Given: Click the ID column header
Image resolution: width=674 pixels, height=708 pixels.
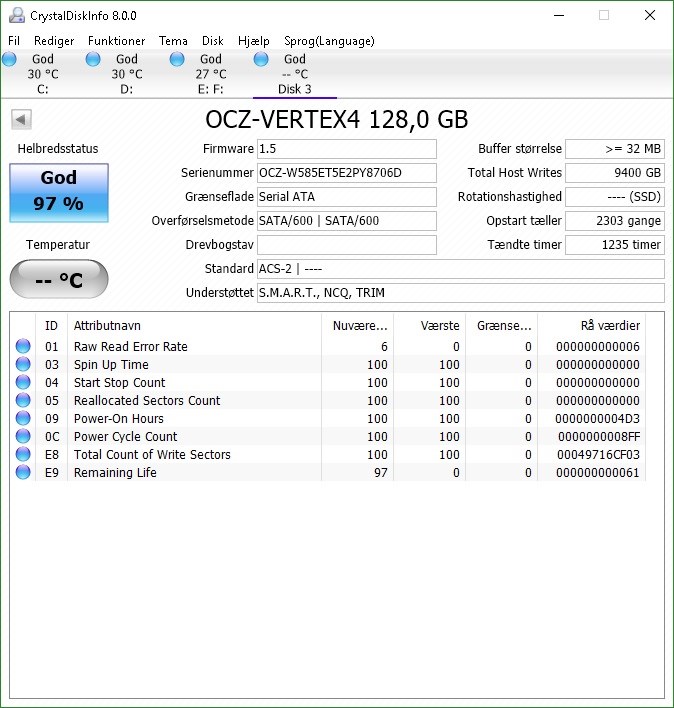Looking at the screenshot, I should [51, 326].
